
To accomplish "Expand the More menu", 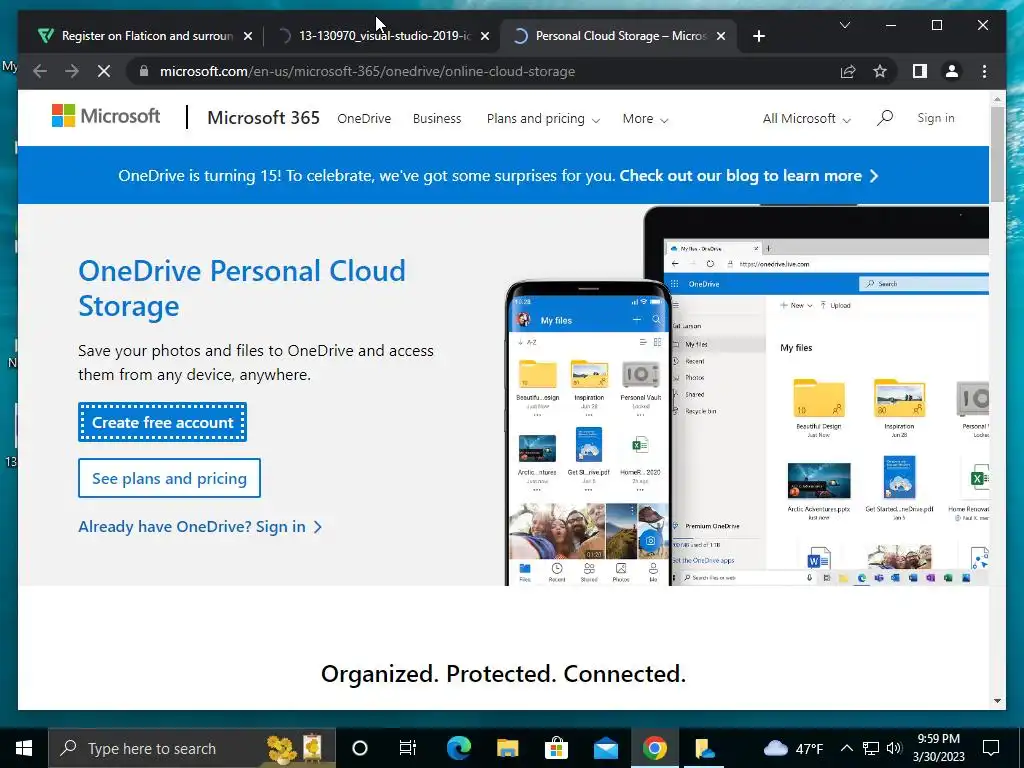I will pyautogui.click(x=645, y=118).
